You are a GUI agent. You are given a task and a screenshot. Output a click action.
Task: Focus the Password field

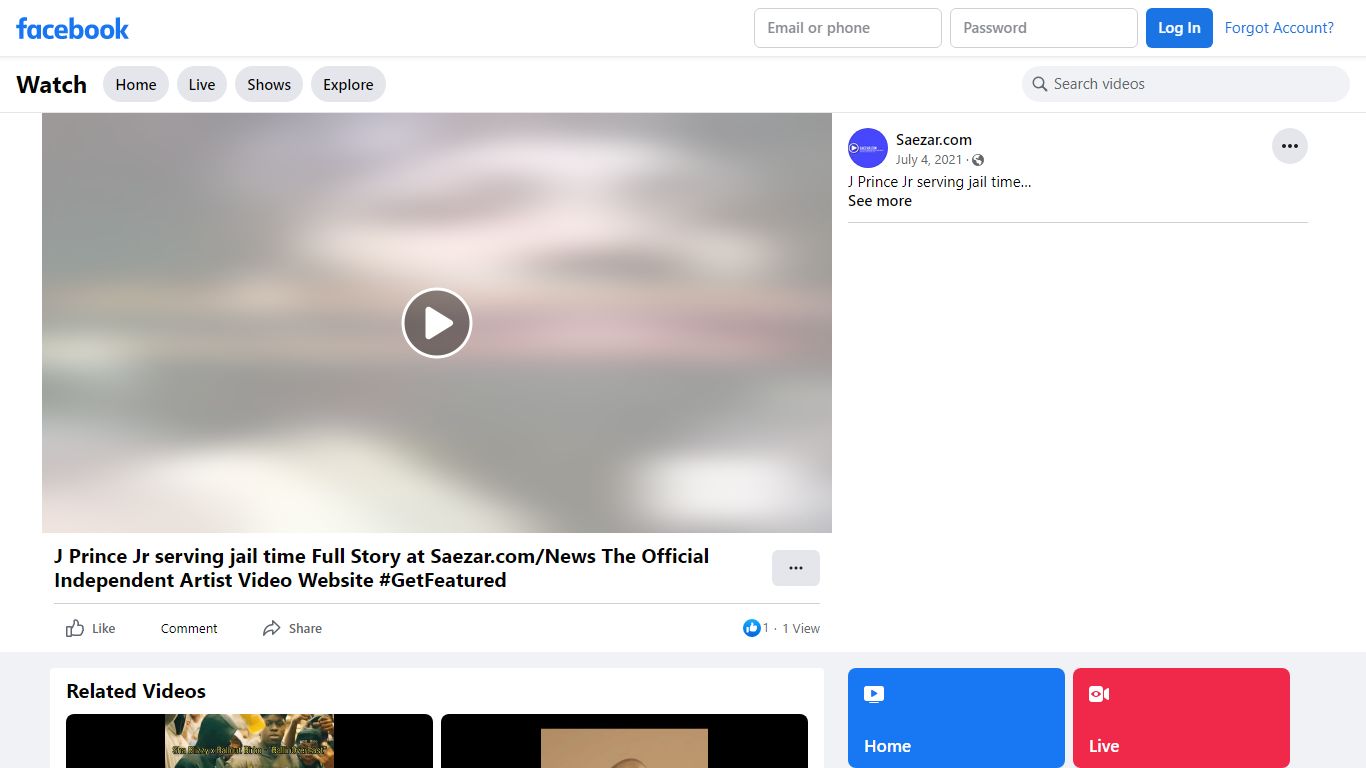point(1044,28)
